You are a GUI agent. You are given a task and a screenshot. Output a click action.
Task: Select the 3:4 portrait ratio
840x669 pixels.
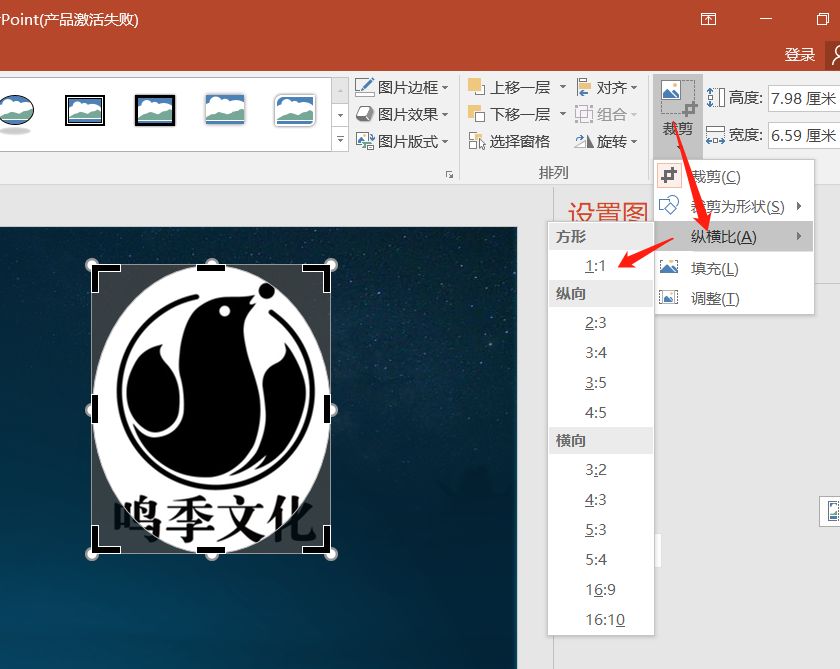point(601,352)
